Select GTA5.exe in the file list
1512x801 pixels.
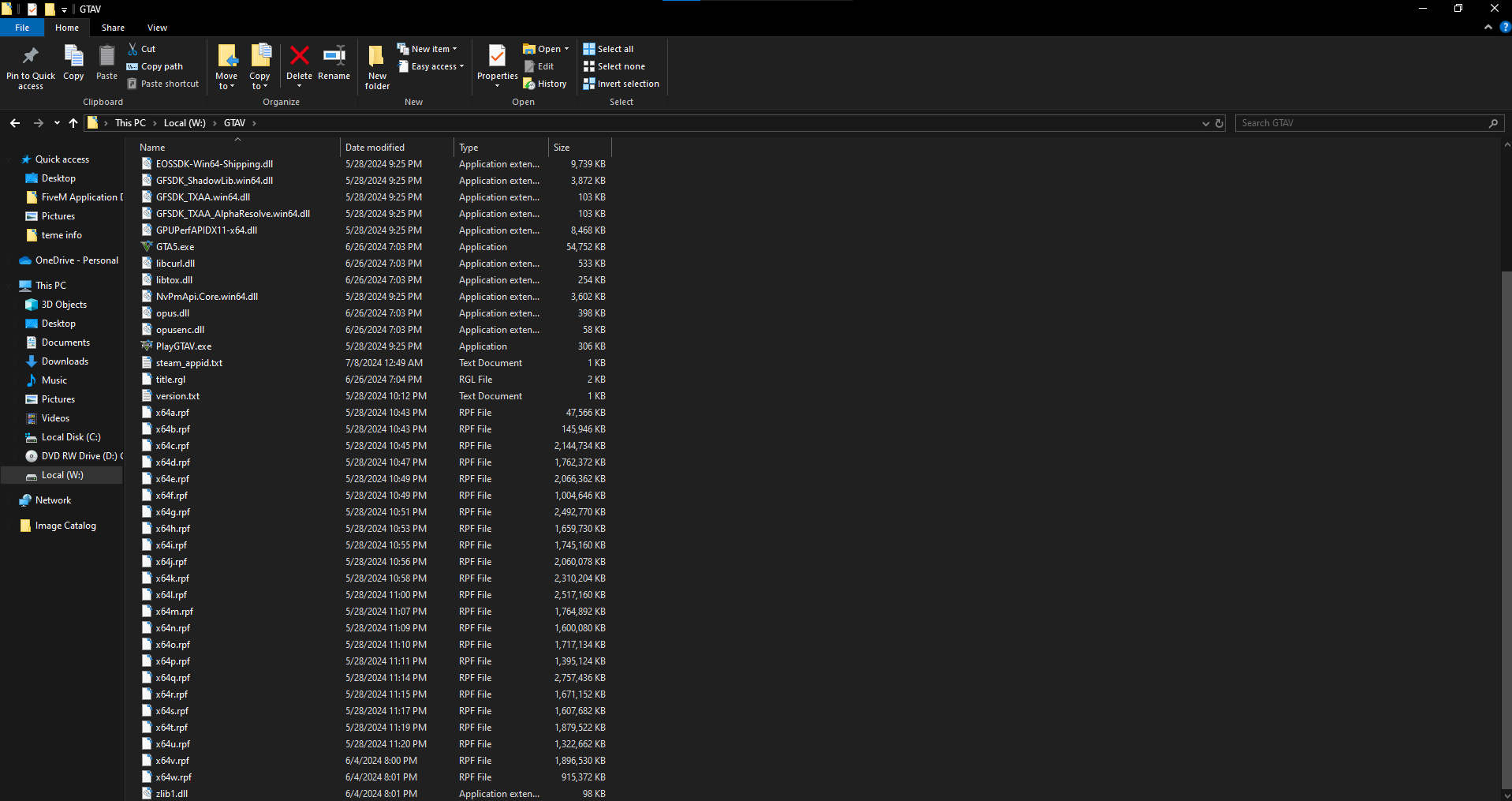click(175, 247)
